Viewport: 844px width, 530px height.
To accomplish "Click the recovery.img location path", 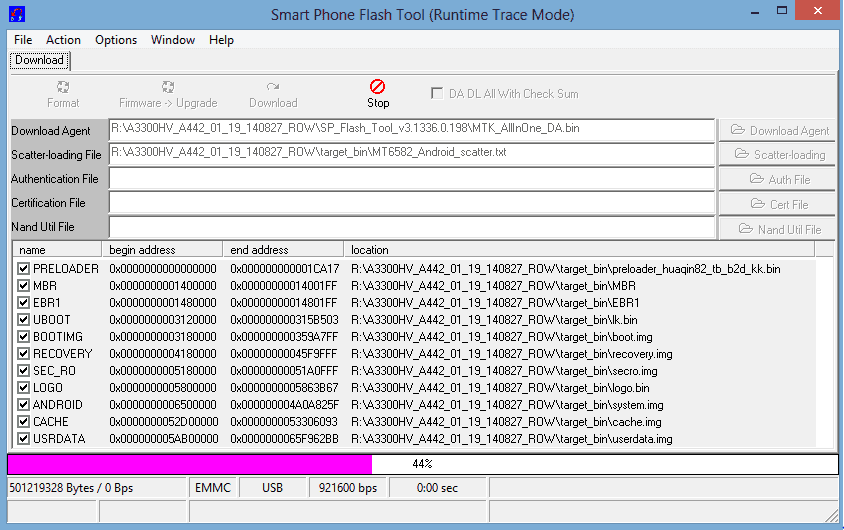I will point(512,354).
